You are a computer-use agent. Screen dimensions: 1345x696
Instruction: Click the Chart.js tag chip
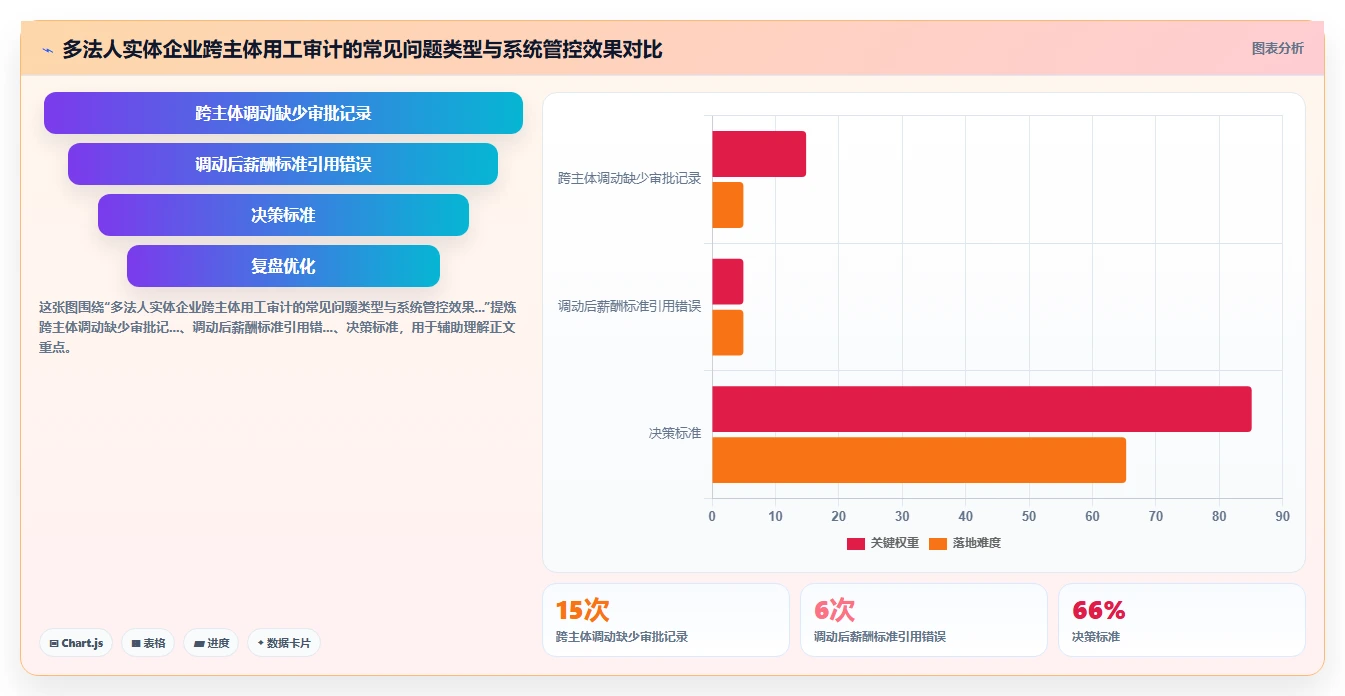[76, 643]
